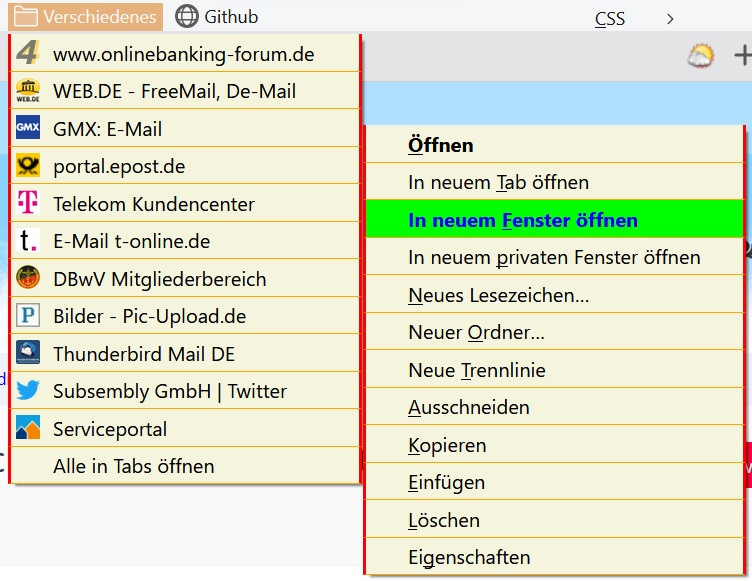Click the Telekom Kundencenter T icon

point(28,204)
